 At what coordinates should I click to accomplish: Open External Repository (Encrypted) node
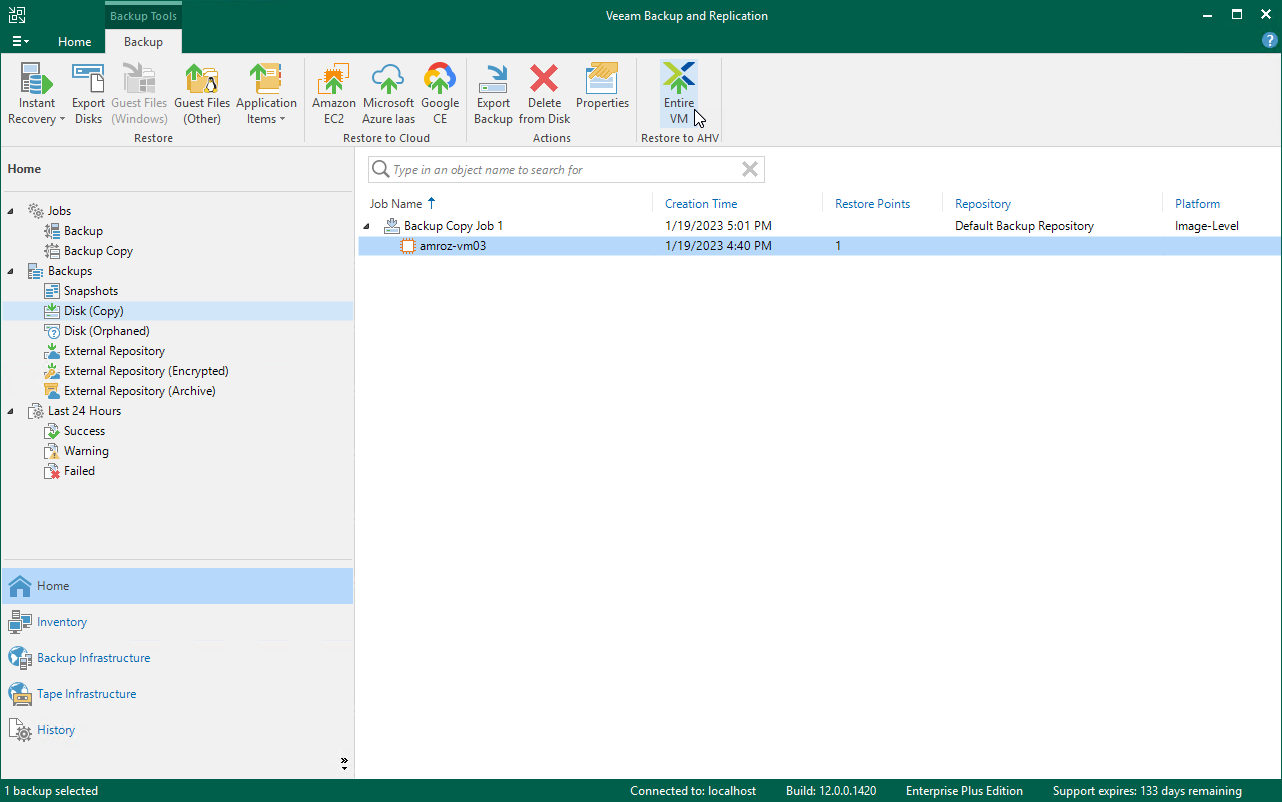coord(146,371)
